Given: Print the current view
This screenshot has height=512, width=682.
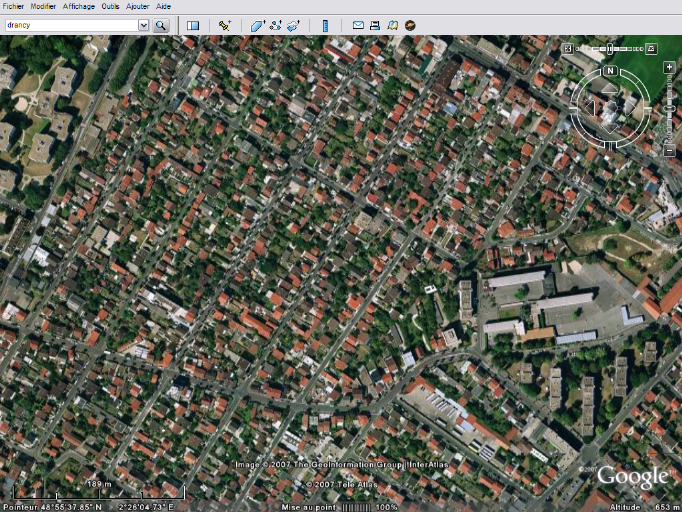Looking at the screenshot, I should [375, 25].
